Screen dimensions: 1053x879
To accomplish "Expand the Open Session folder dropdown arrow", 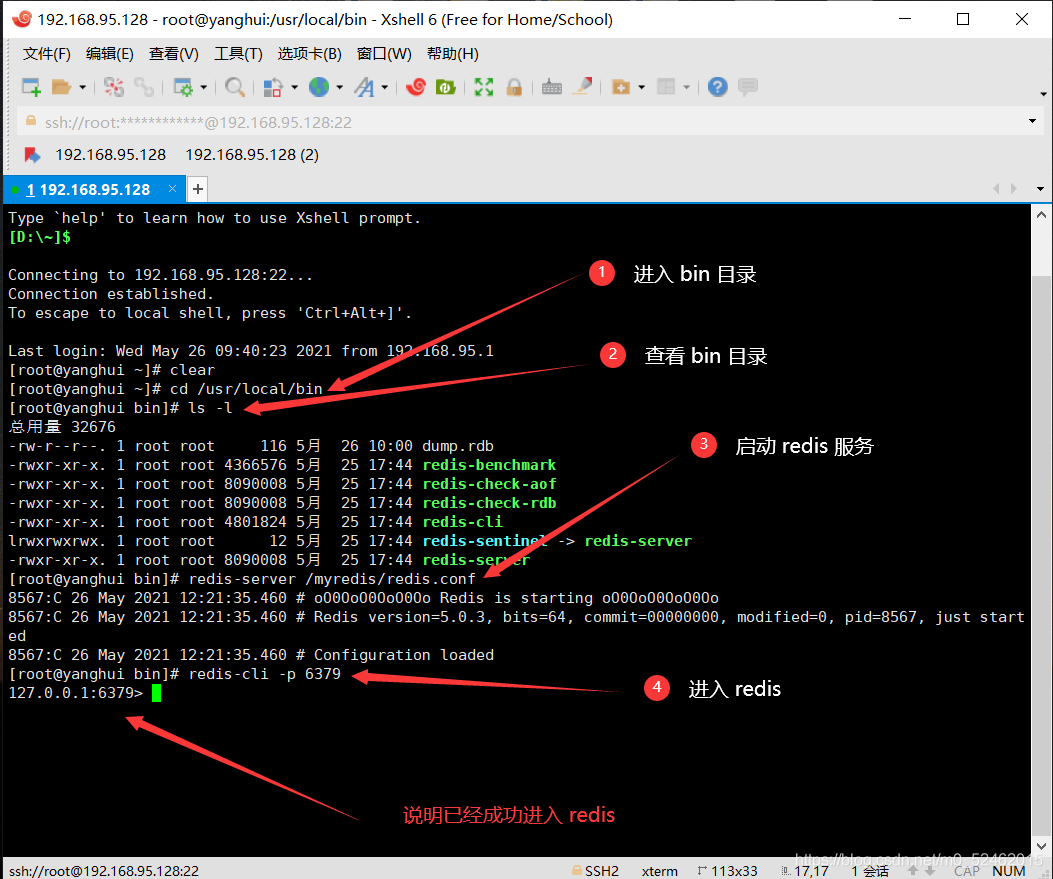I will click(x=83, y=87).
